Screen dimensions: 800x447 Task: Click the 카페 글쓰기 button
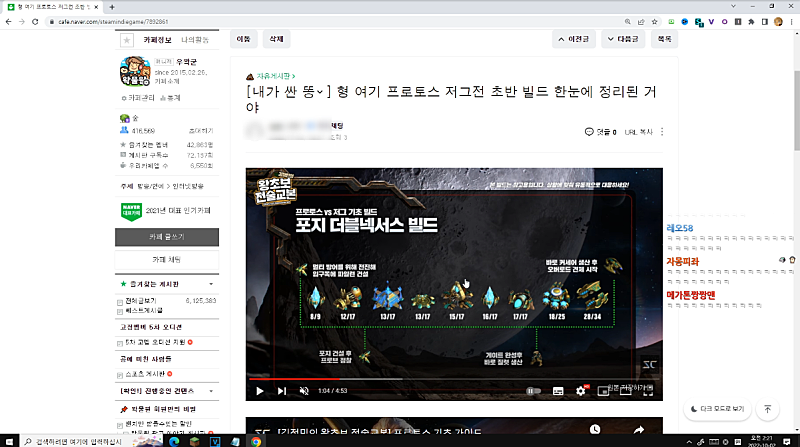point(167,237)
